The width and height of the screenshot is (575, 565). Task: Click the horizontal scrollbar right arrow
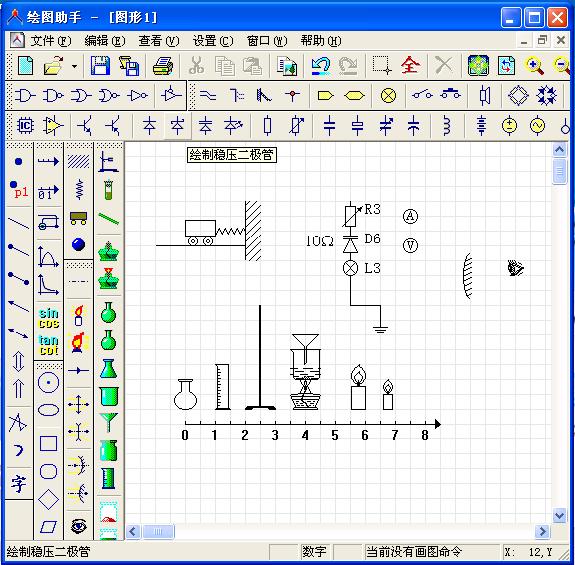[x=542, y=531]
